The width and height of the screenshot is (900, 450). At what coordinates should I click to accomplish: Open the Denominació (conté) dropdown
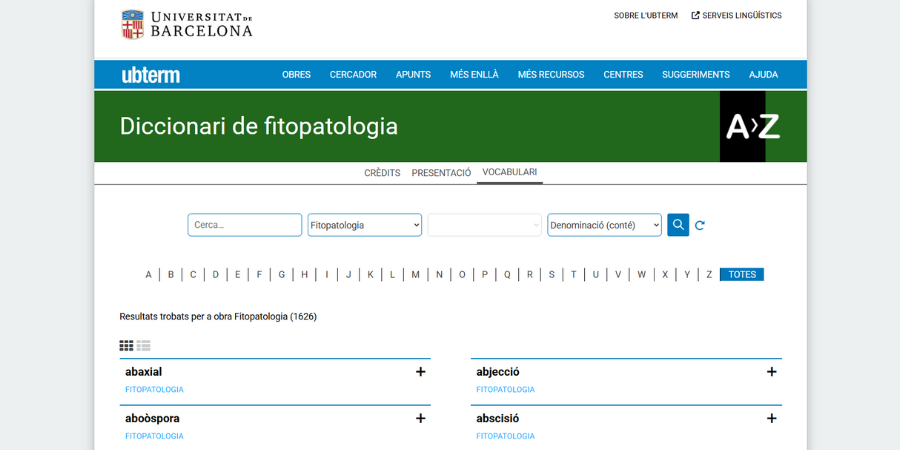(604, 225)
